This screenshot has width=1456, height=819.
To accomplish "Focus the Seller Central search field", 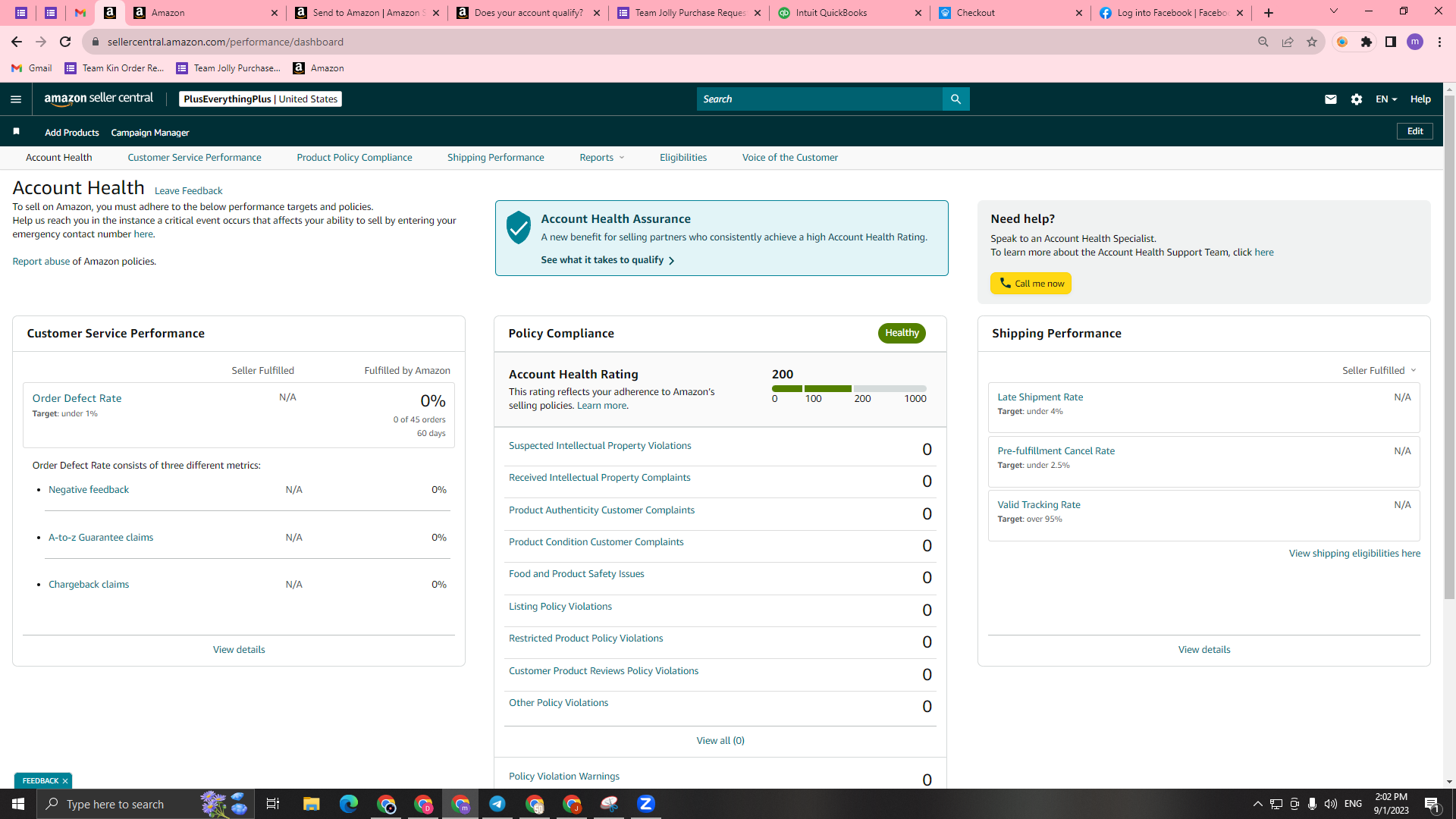I will coord(820,99).
